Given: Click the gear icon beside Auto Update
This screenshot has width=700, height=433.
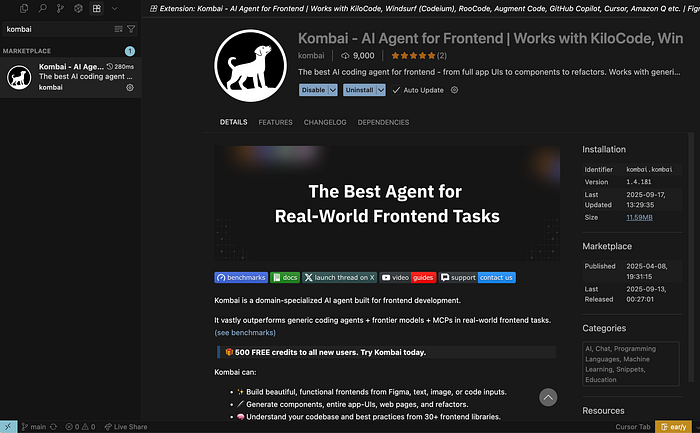Looking at the screenshot, I should click(x=454, y=90).
